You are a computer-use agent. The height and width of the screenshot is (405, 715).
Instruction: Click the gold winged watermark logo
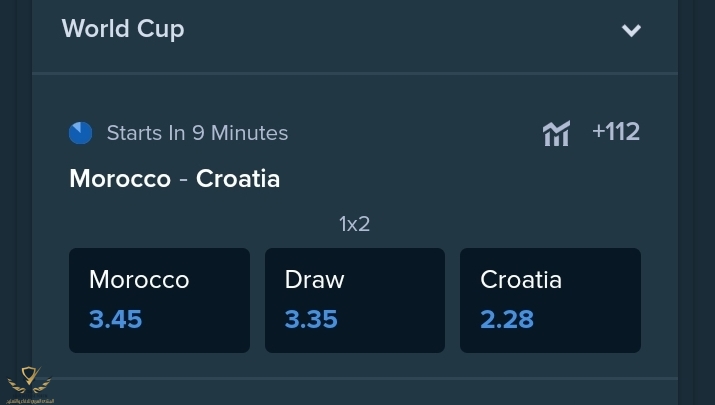click(x=30, y=384)
